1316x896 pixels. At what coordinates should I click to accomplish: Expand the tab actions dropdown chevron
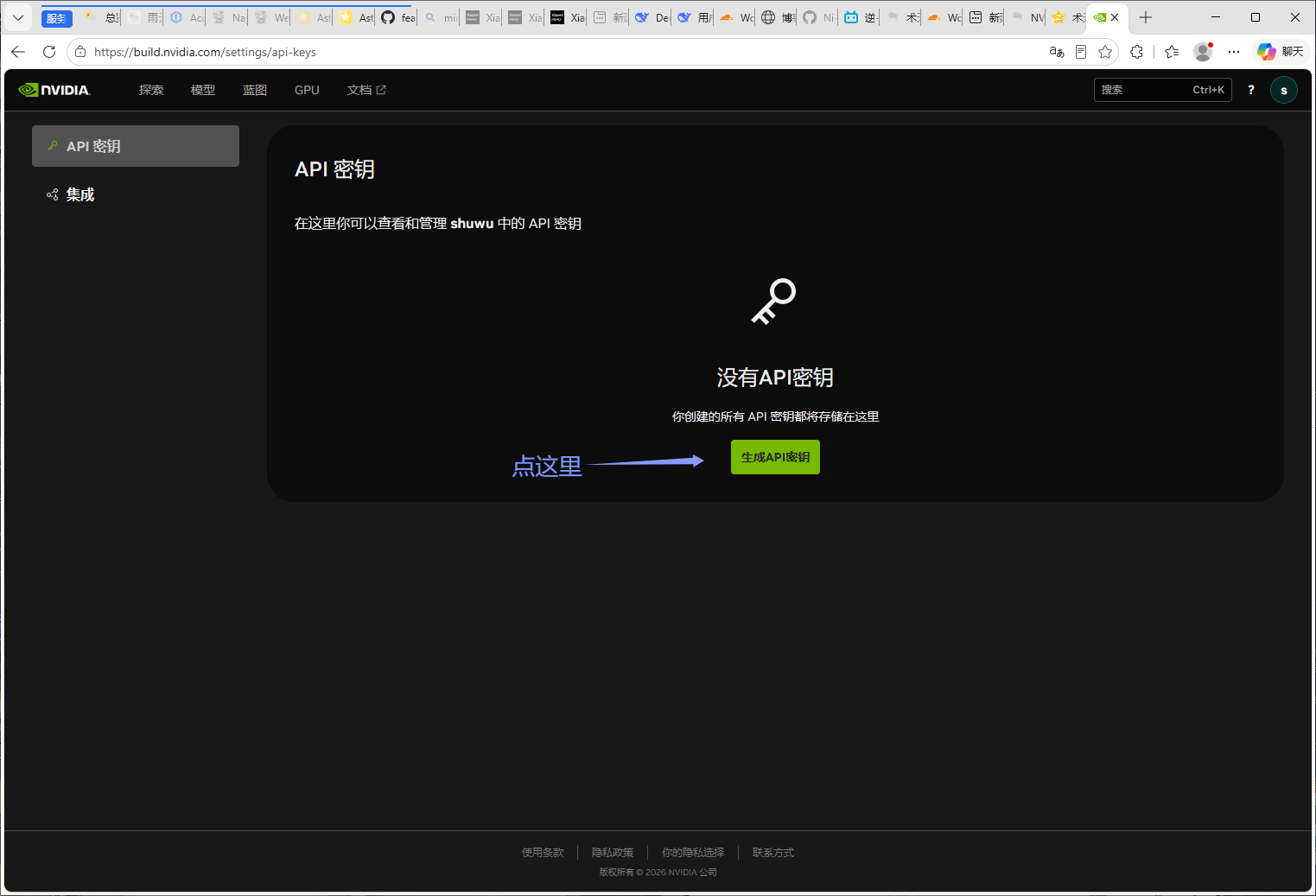pyautogui.click(x=18, y=17)
